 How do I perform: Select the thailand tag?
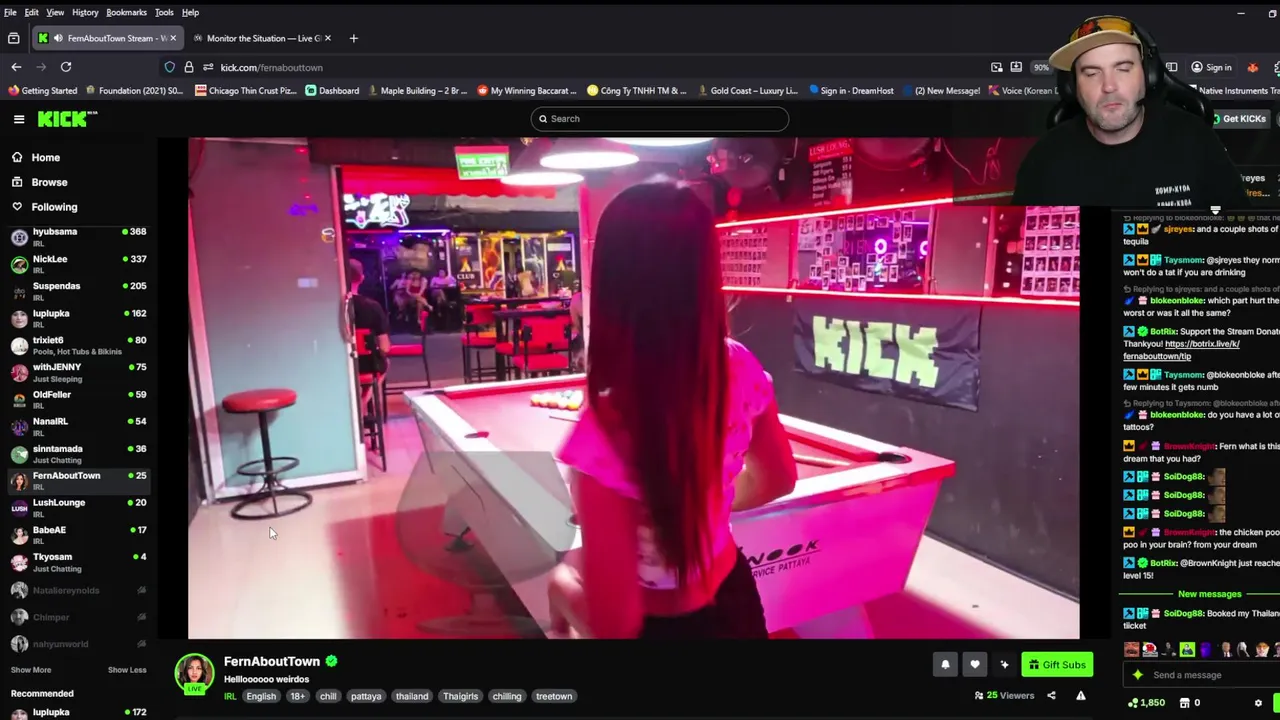pos(412,696)
